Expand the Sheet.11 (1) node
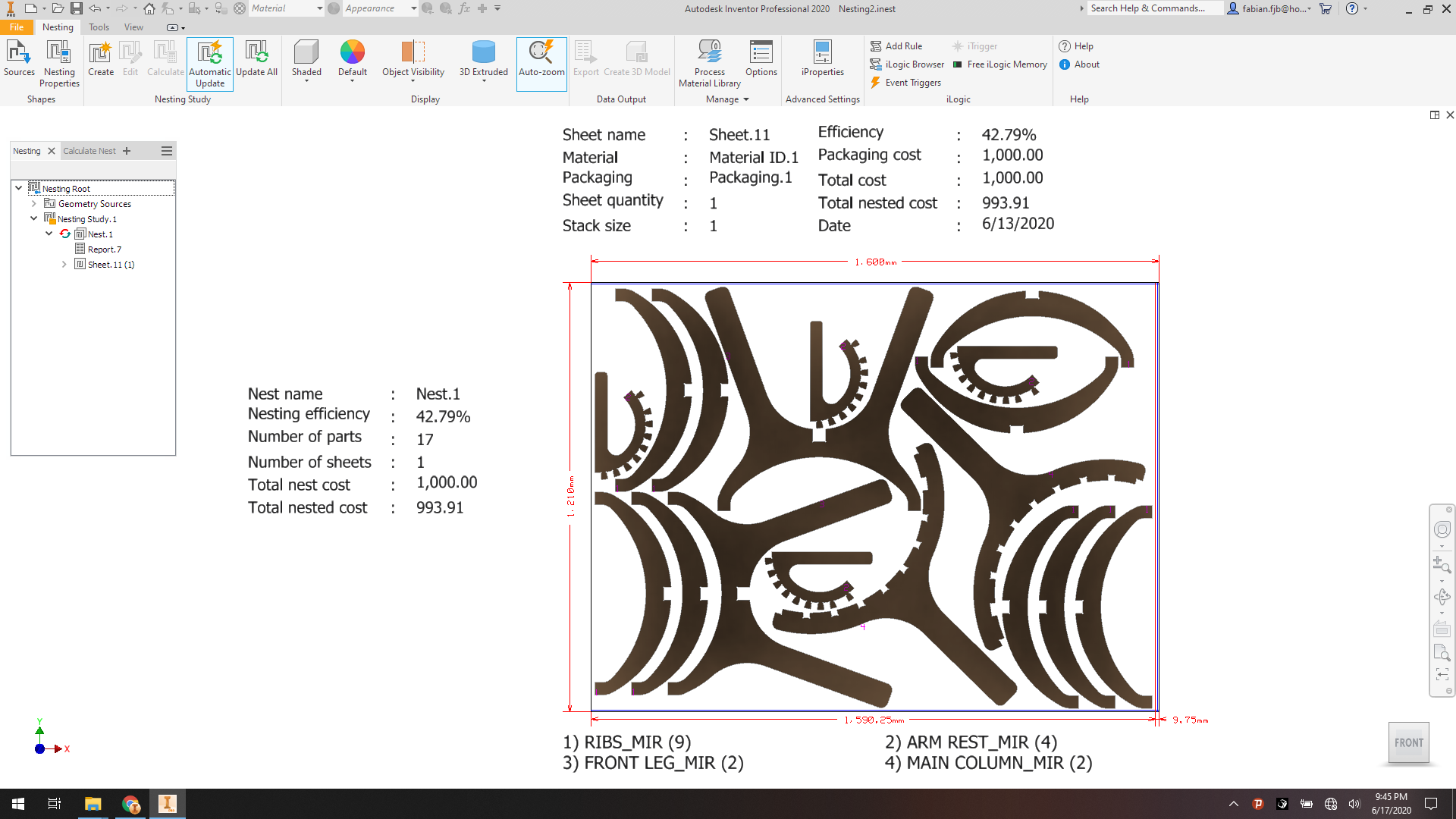The height and width of the screenshot is (819, 1456). pos(64,264)
